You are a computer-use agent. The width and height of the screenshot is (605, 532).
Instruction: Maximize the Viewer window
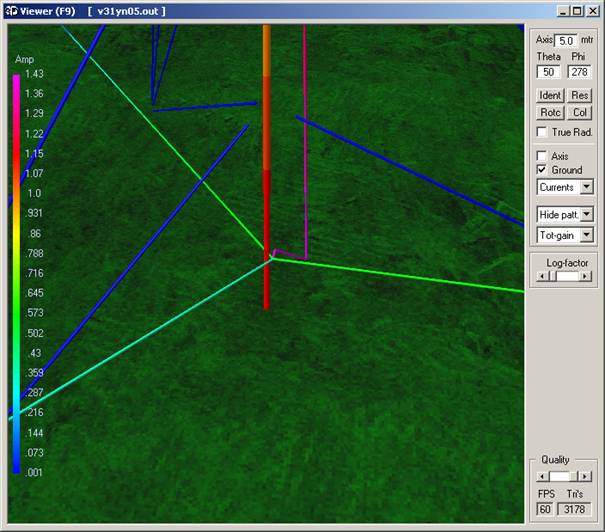pos(578,11)
